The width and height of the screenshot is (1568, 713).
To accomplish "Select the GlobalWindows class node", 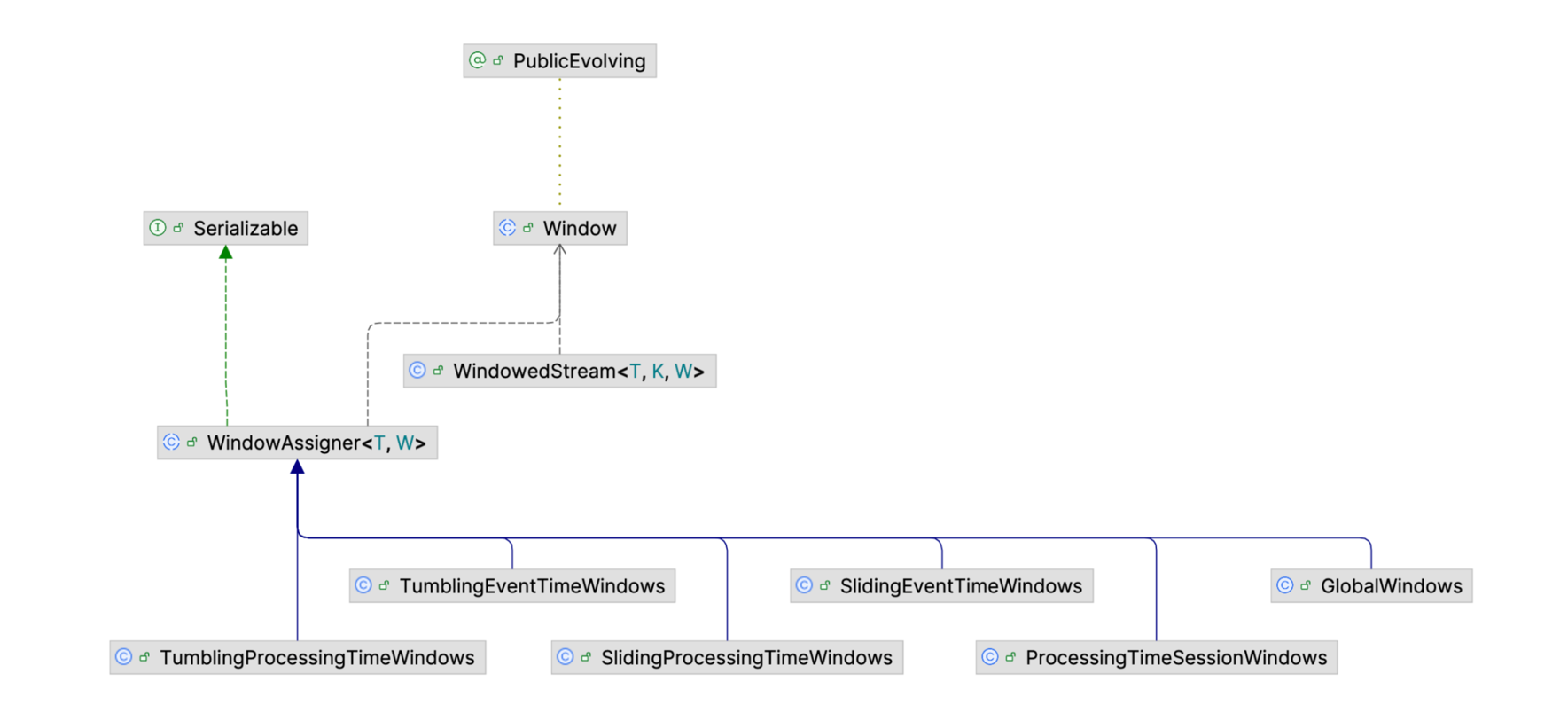I will (1371, 585).
